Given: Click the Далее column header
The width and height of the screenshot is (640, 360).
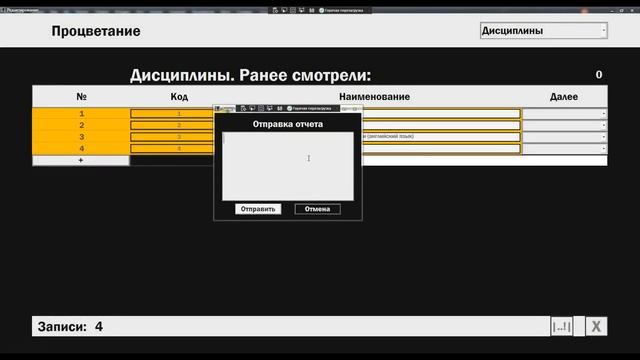Looking at the screenshot, I should [x=564, y=97].
